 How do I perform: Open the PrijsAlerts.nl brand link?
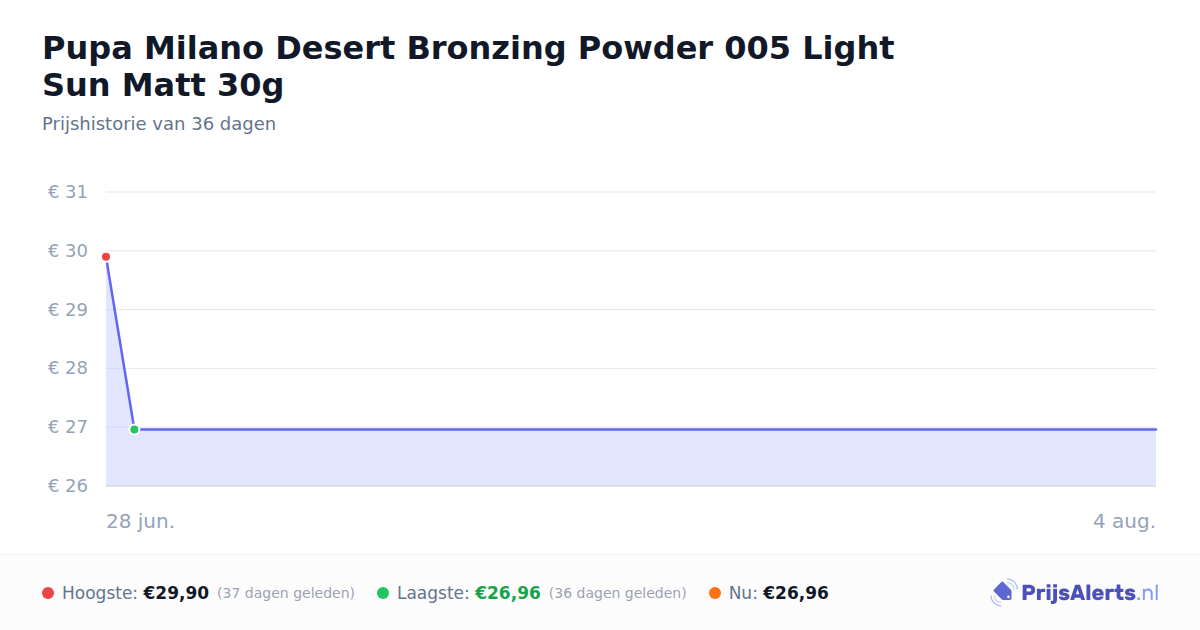pos(1074,593)
